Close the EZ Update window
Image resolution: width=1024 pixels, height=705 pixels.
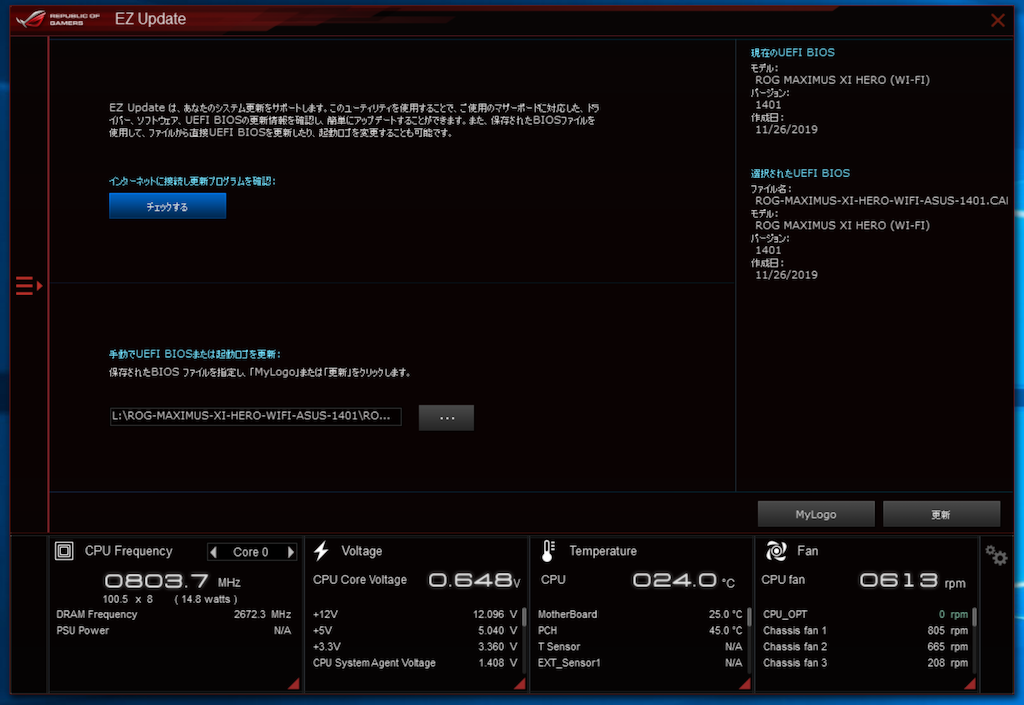pyautogui.click(x=997, y=20)
